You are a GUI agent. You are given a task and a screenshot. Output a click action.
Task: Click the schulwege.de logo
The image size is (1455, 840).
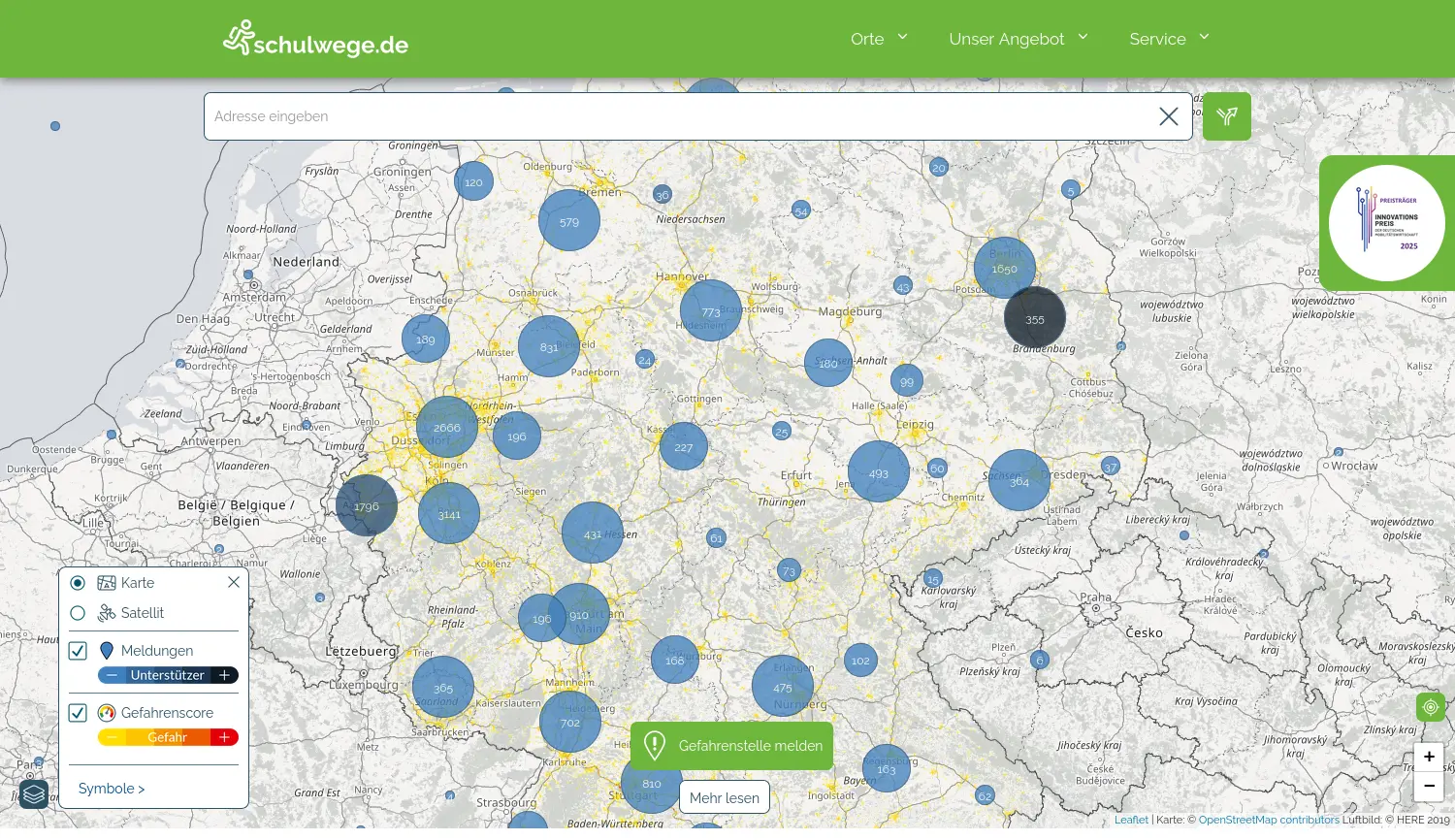pos(315,40)
